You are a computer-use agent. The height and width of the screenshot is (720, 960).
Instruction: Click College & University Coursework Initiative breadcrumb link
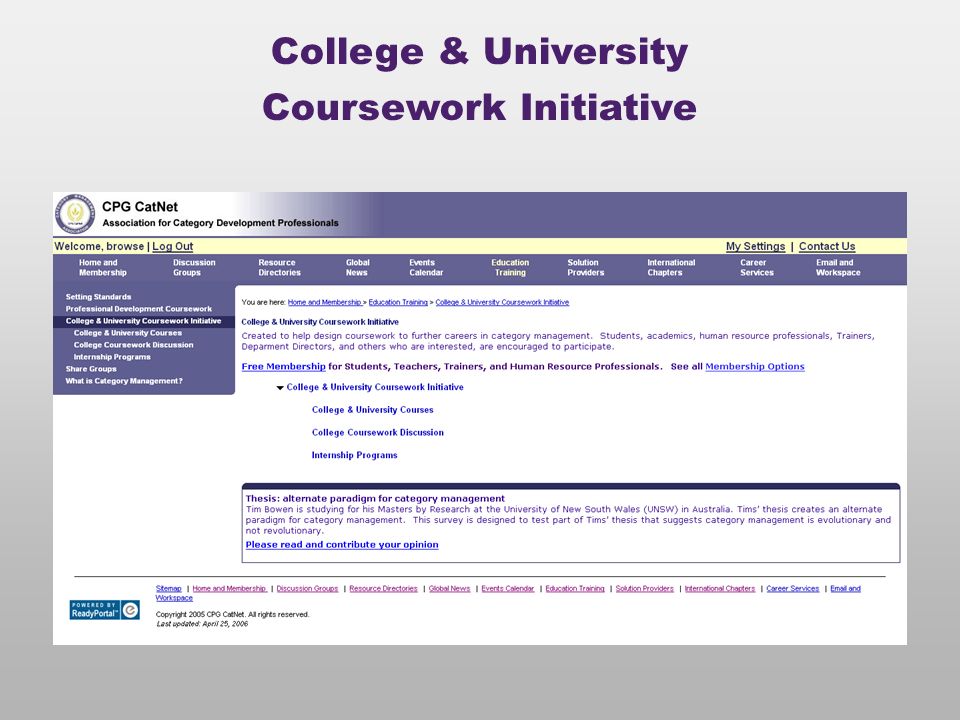pos(502,302)
